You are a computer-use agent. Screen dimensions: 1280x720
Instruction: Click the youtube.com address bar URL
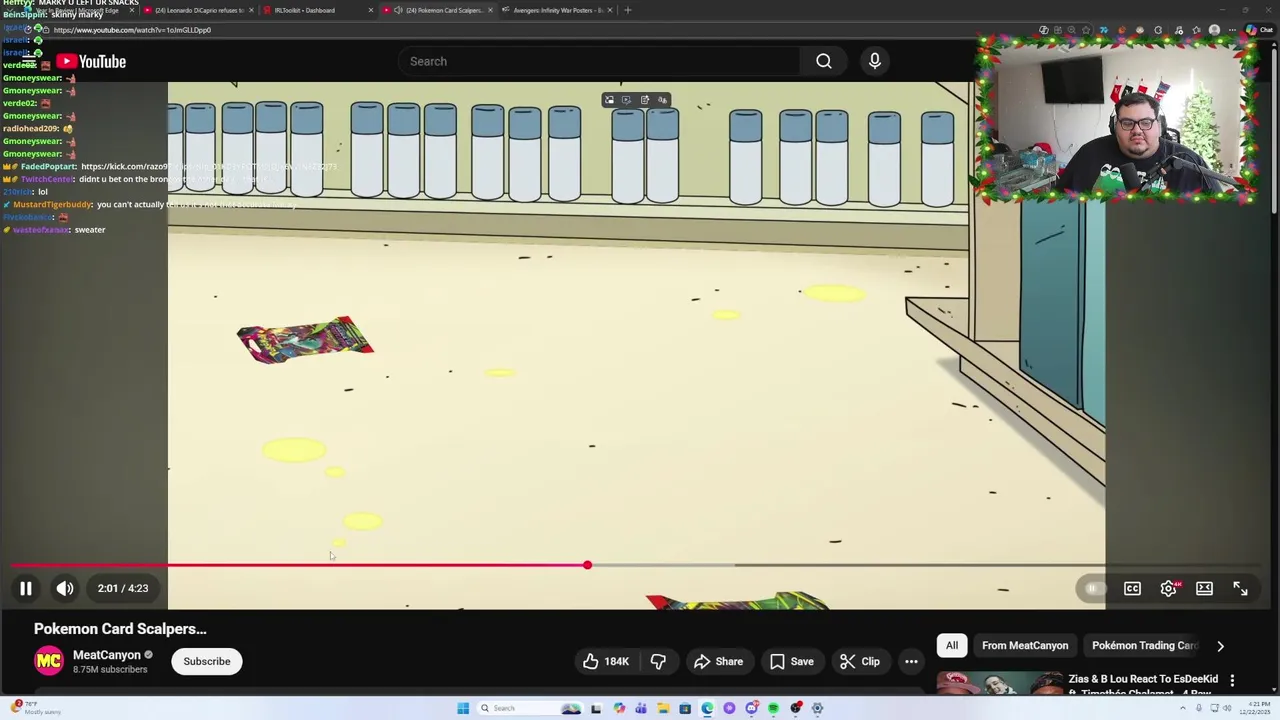pyautogui.click(x=132, y=30)
